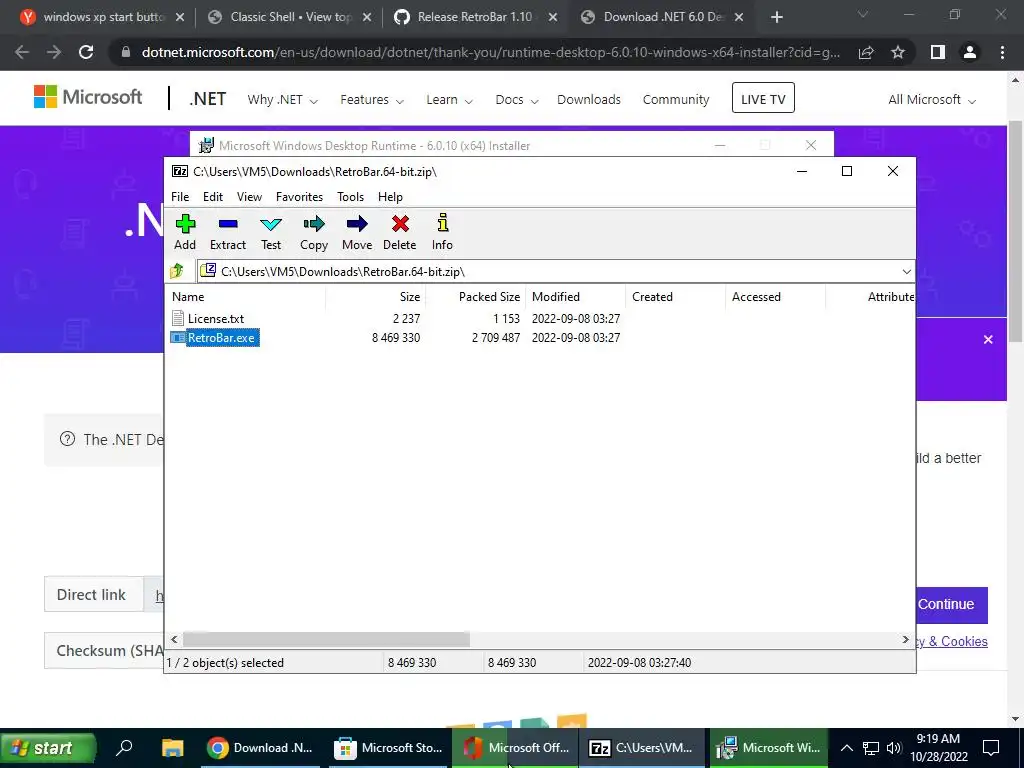The height and width of the screenshot is (768, 1024).
Task: Open the View menu in 7-Zip
Action: click(x=249, y=197)
